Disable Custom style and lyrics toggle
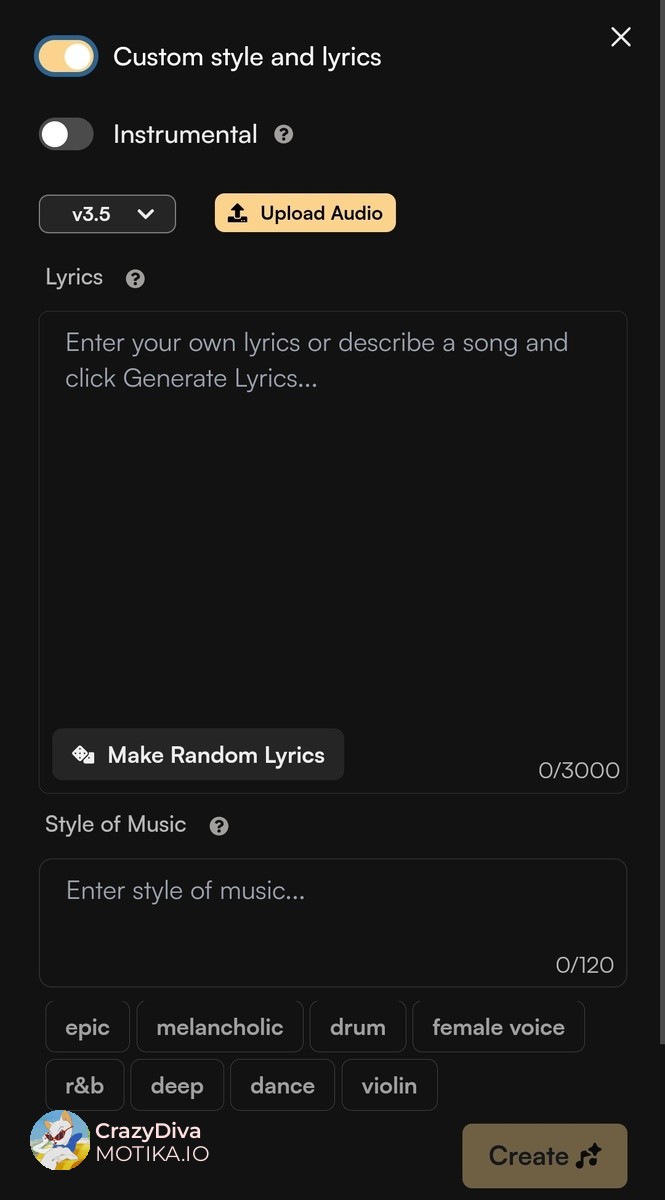The image size is (665, 1200). [66, 57]
